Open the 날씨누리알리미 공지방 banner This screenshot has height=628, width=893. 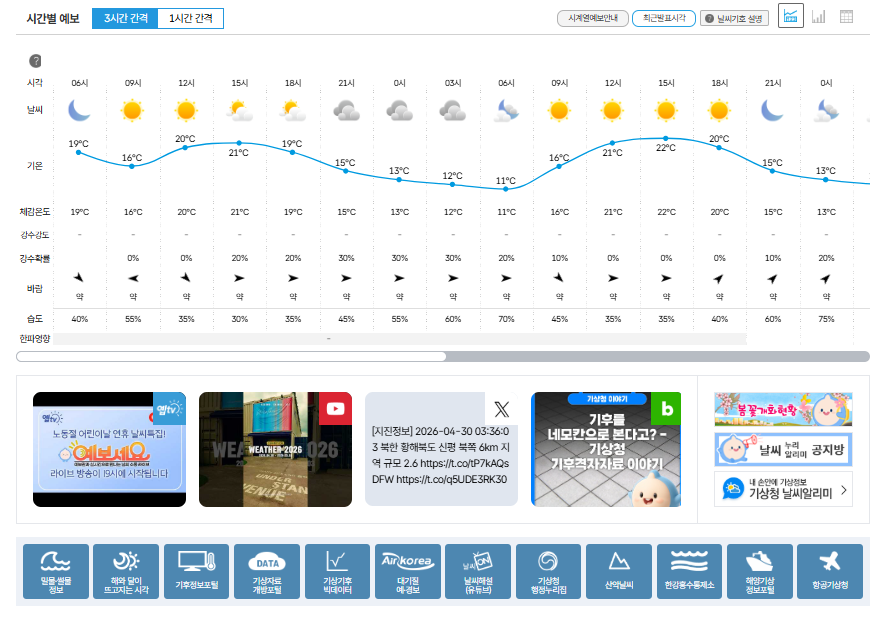[x=783, y=449]
